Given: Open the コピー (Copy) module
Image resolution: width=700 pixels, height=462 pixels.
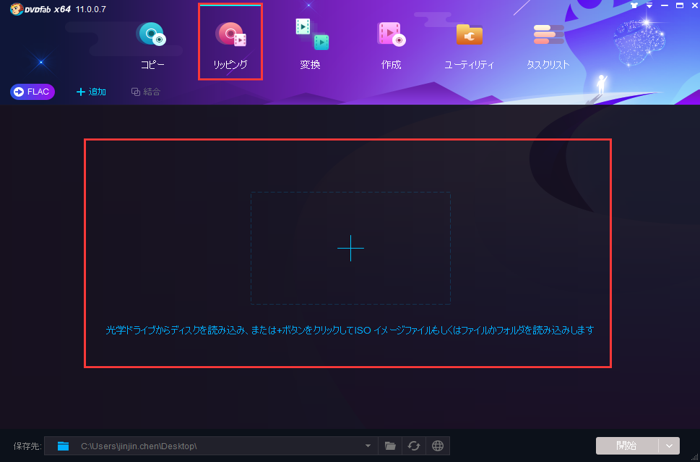Looking at the screenshot, I should point(152,46).
